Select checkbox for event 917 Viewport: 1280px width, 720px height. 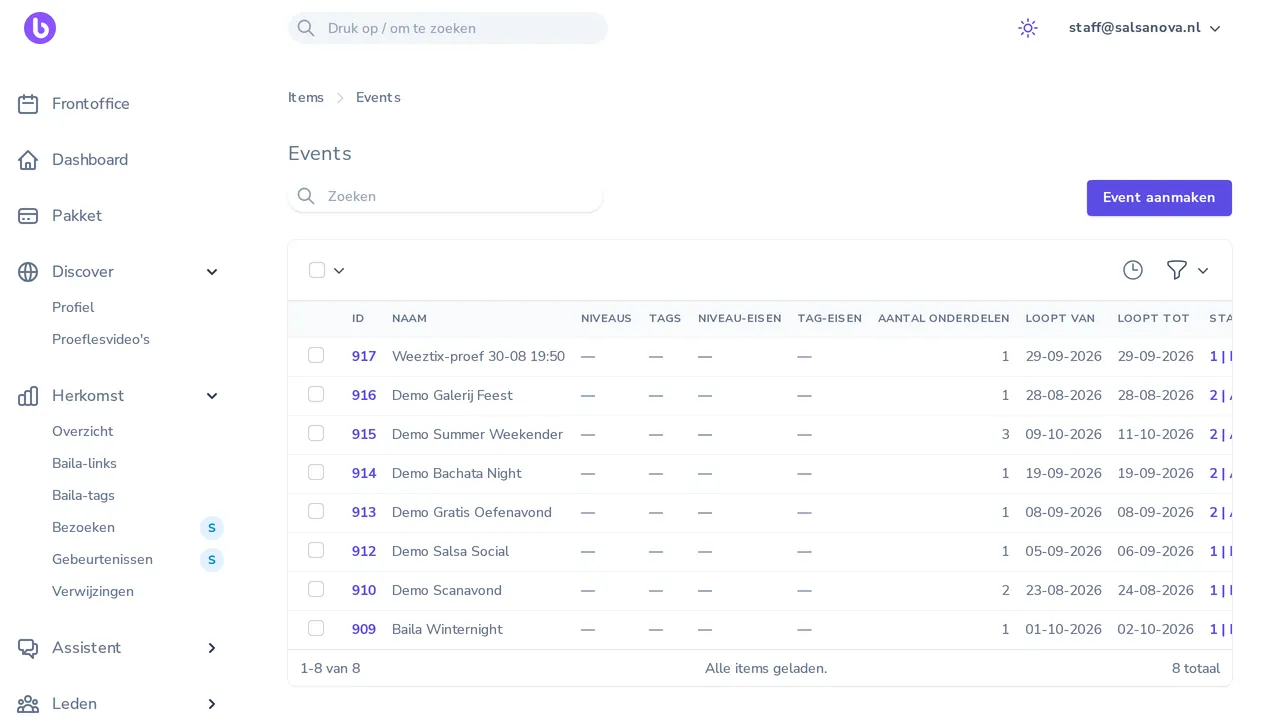[316, 355]
